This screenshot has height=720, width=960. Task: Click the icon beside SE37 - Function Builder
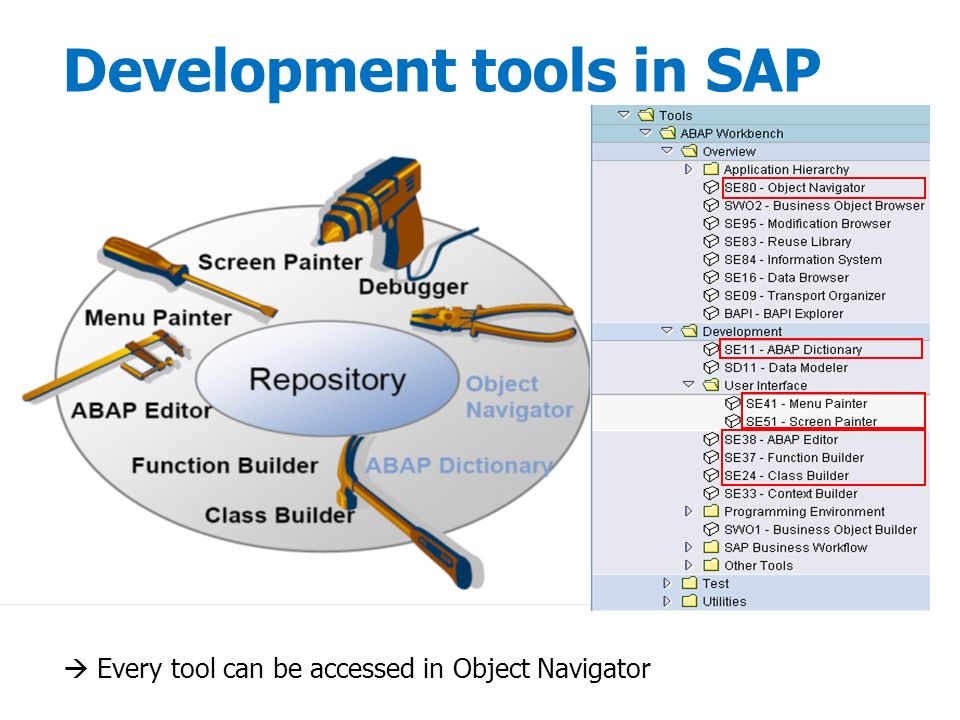point(711,457)
